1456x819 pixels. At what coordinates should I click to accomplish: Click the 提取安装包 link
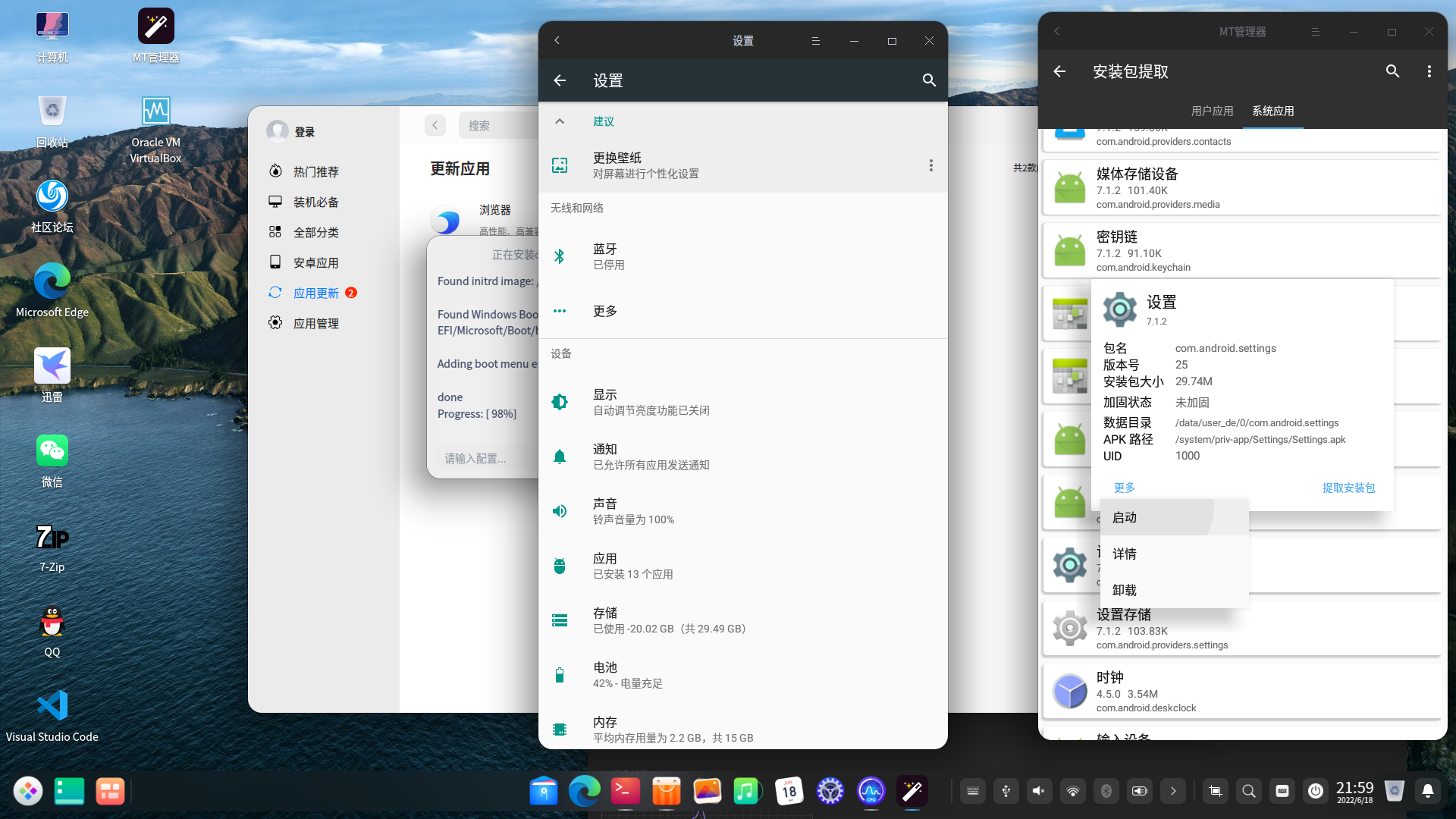(x=1348, y=488)
